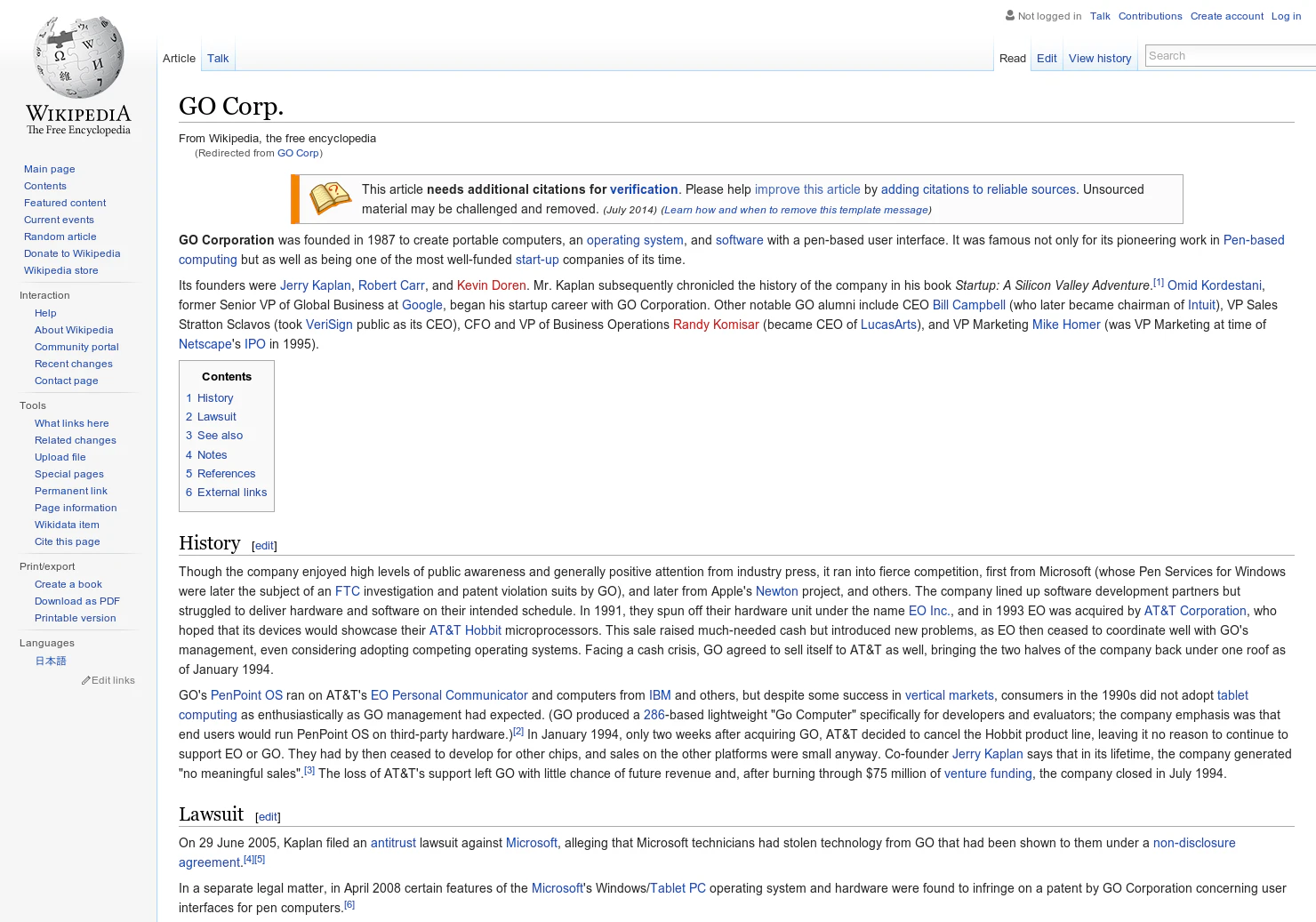The image size is (1316, 922).
Task: Open the FTC link
Action: pos(348,591)
